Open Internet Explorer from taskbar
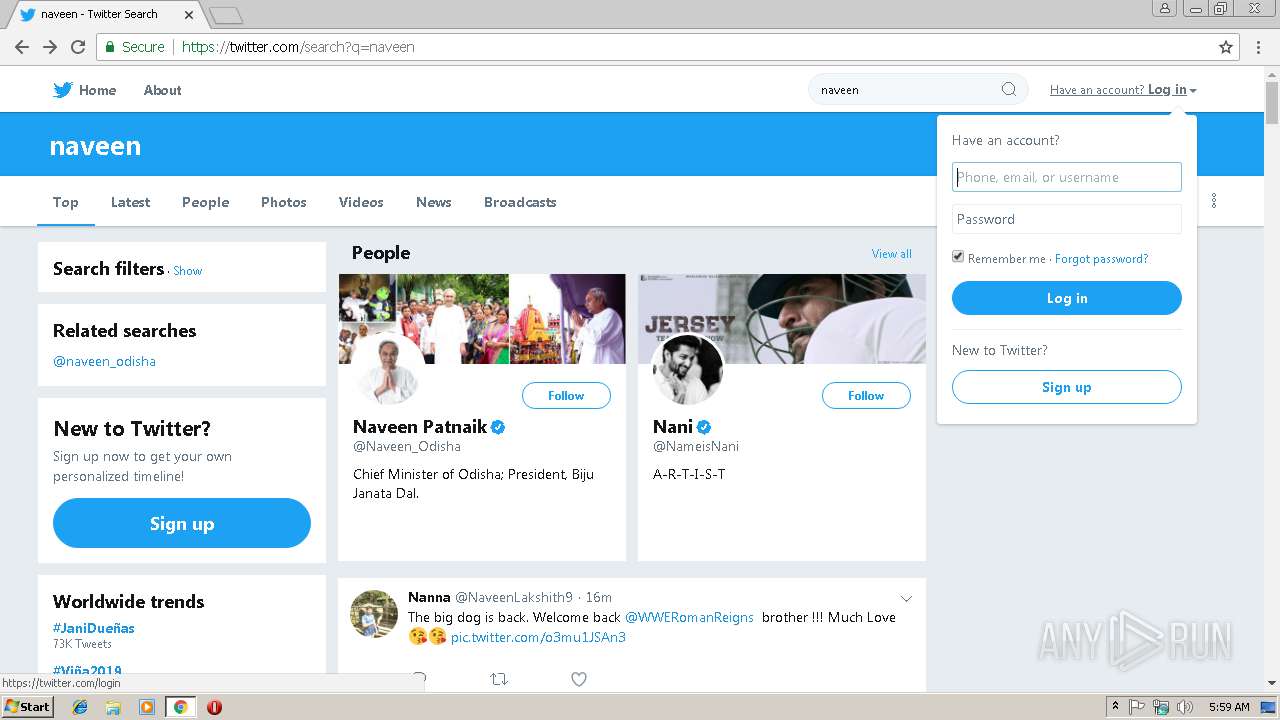Screen dimensions: 1280x720 (81, 707)
